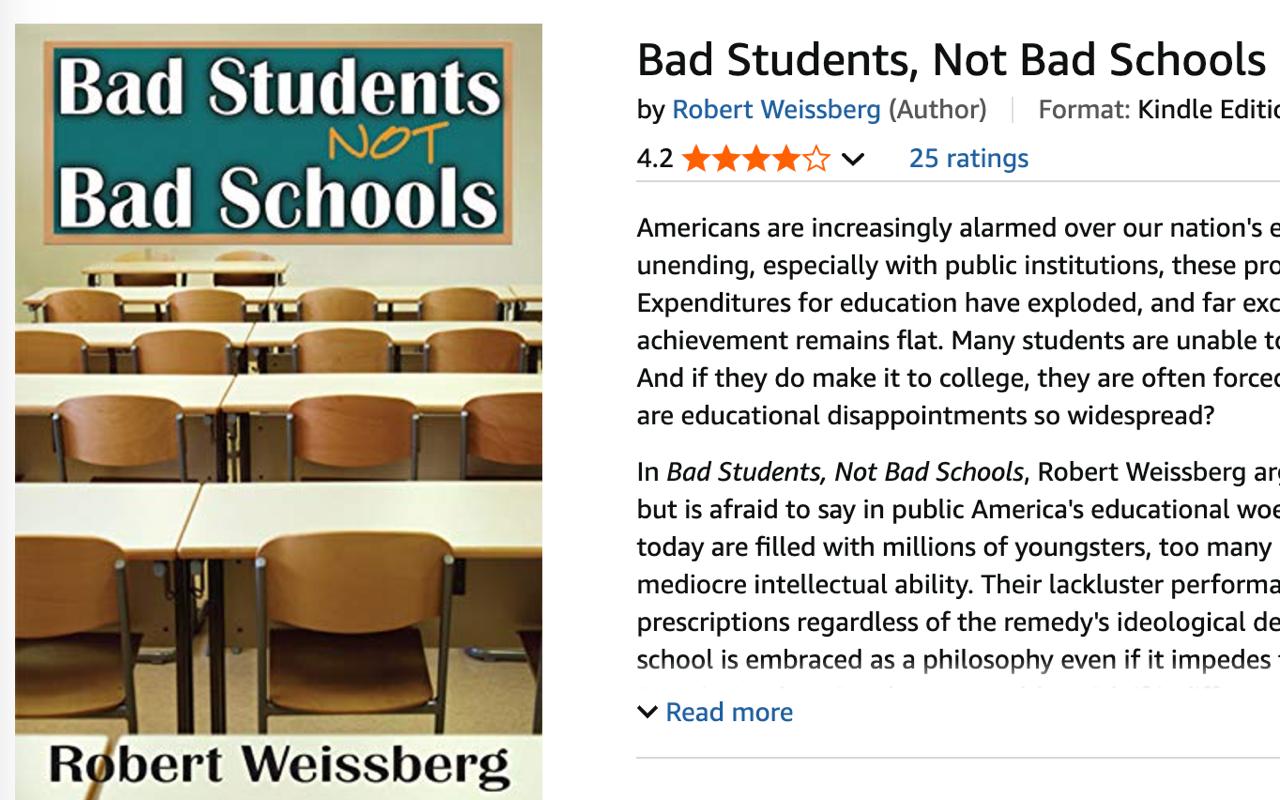Click the 4.2 rating number

(x=655, y=159)
